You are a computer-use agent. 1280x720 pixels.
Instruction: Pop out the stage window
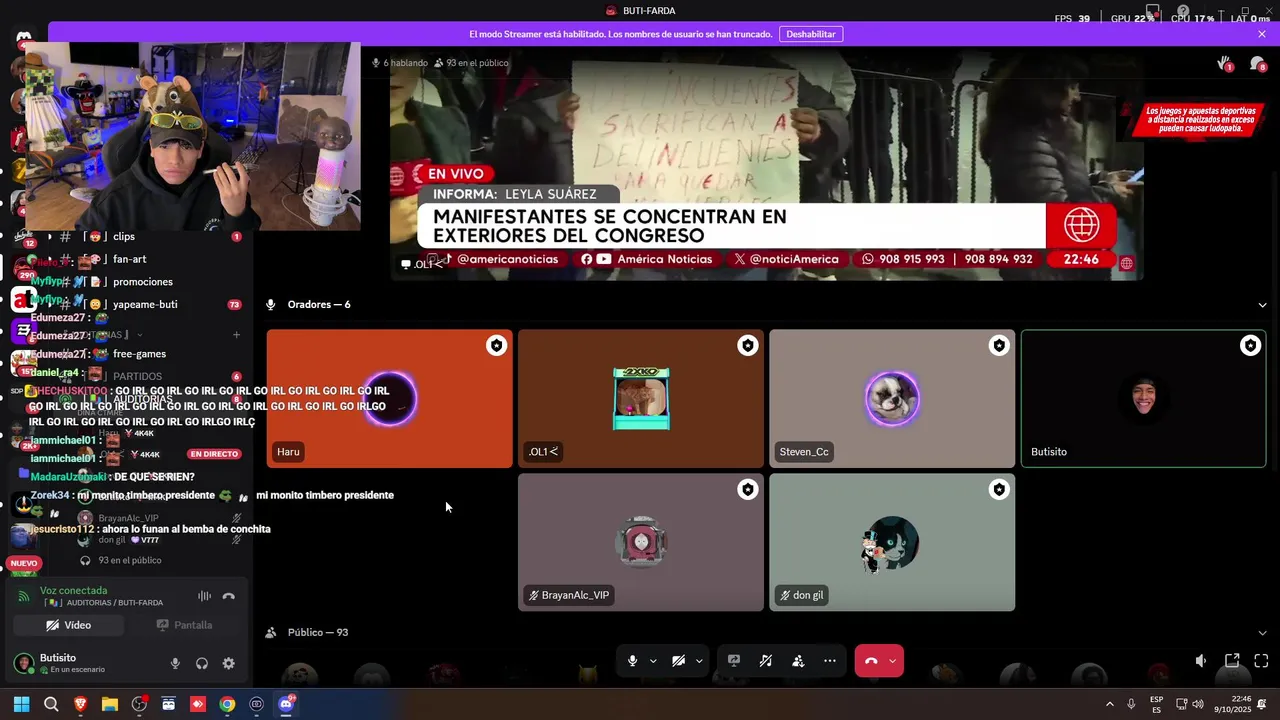click(1232, 661)
